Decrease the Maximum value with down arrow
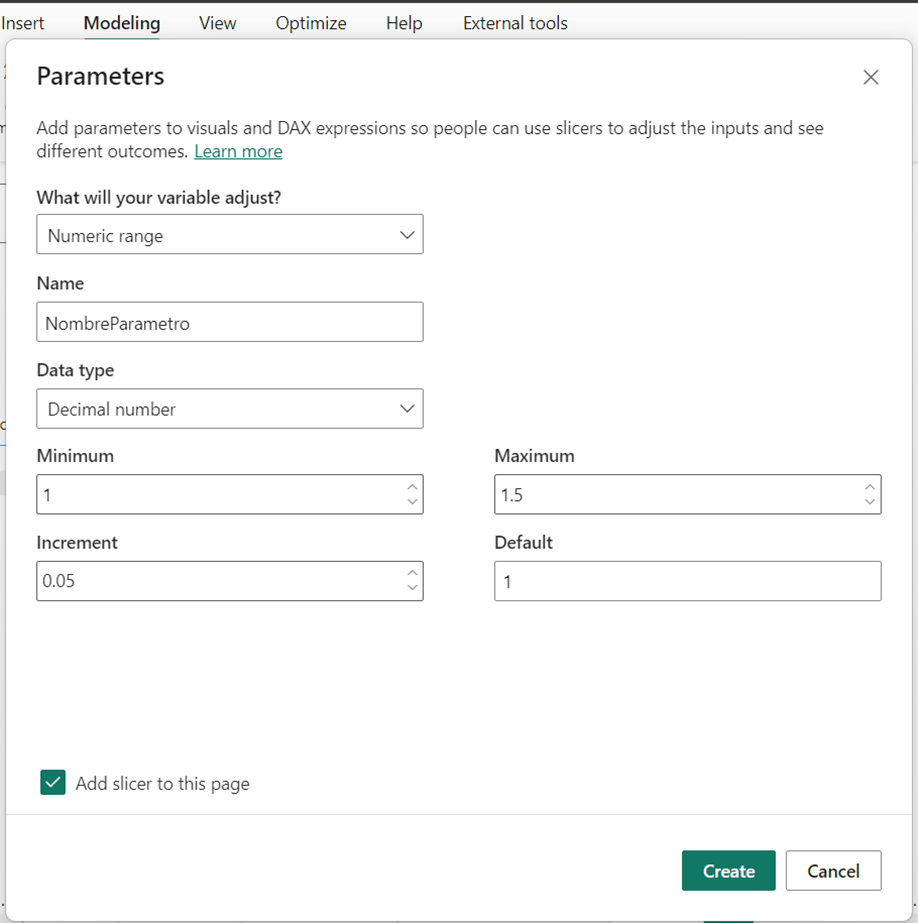918x923 pixels. pyautogui.click(x=870, y=502)
